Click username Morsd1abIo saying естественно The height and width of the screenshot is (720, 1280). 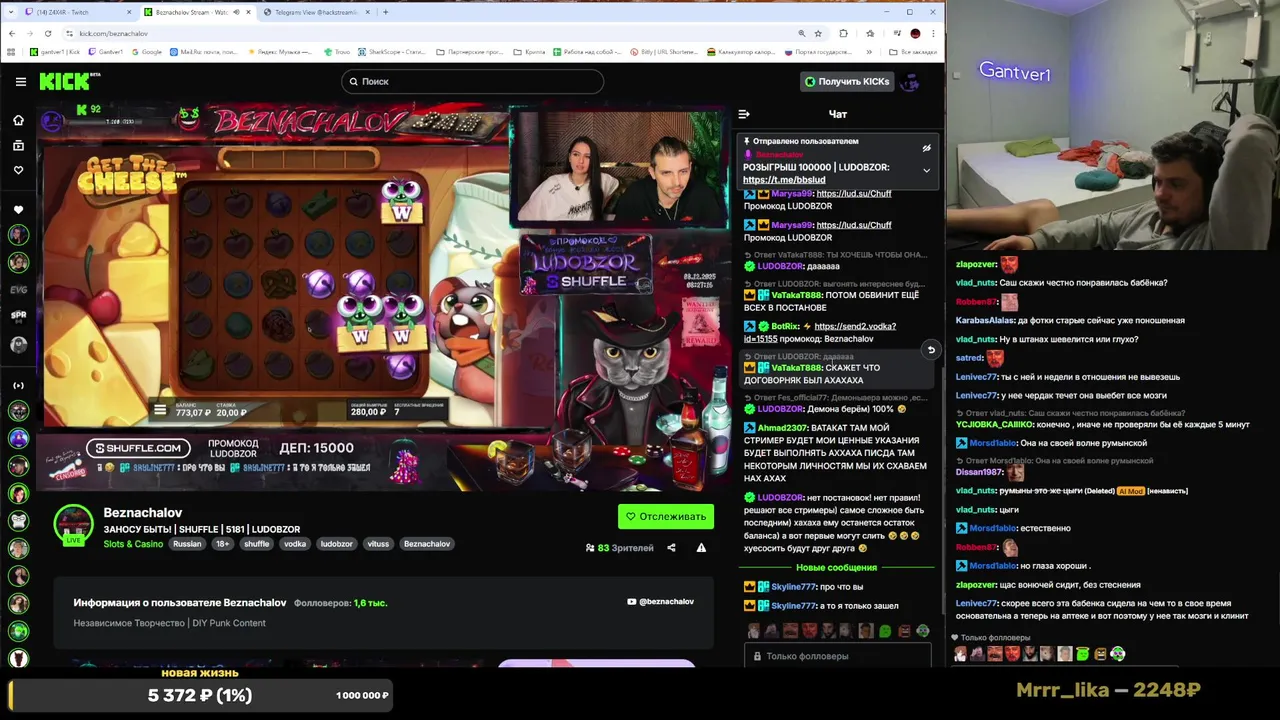[x=992, y=528]
